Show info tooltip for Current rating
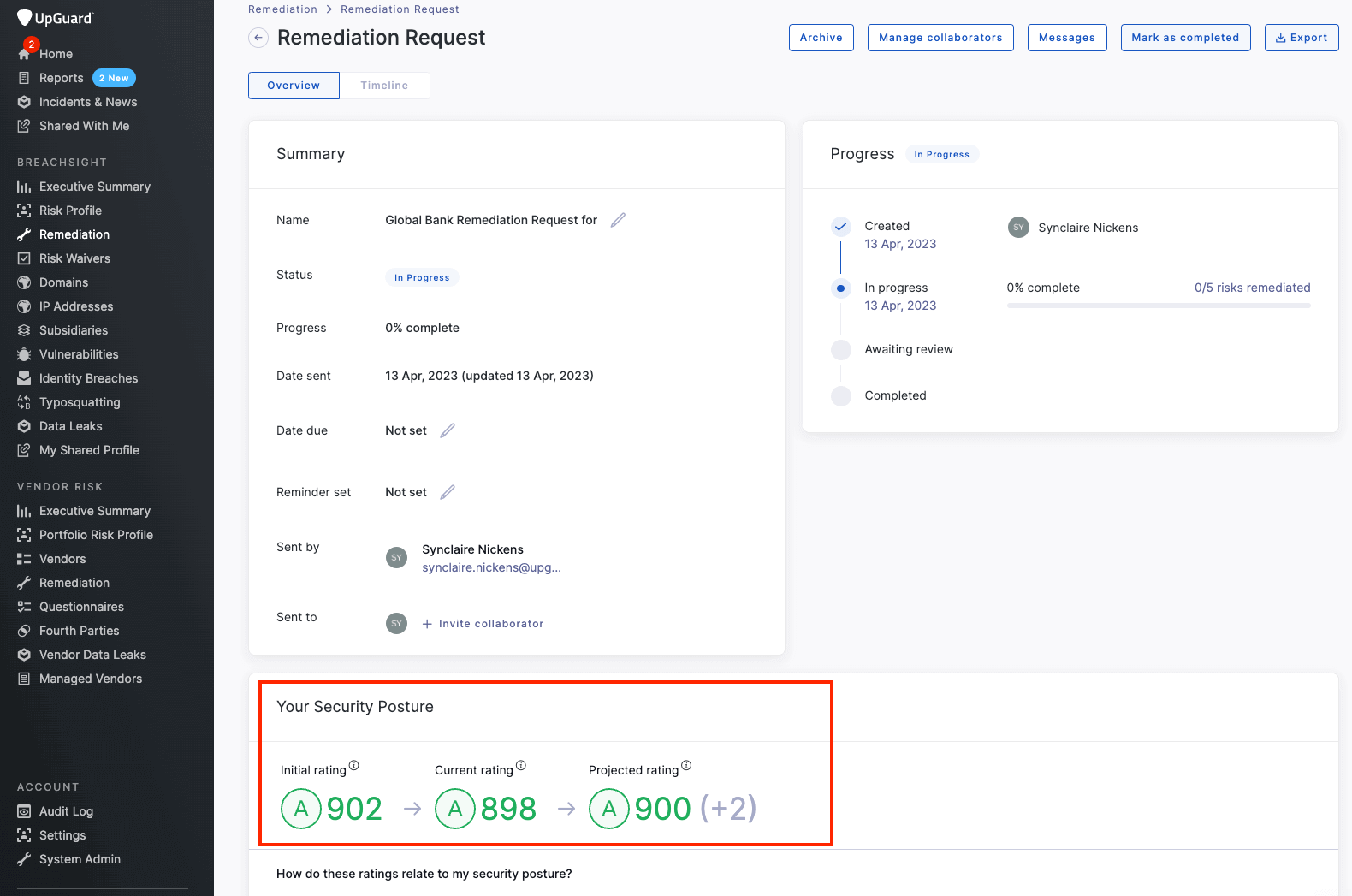 [521, 766]
